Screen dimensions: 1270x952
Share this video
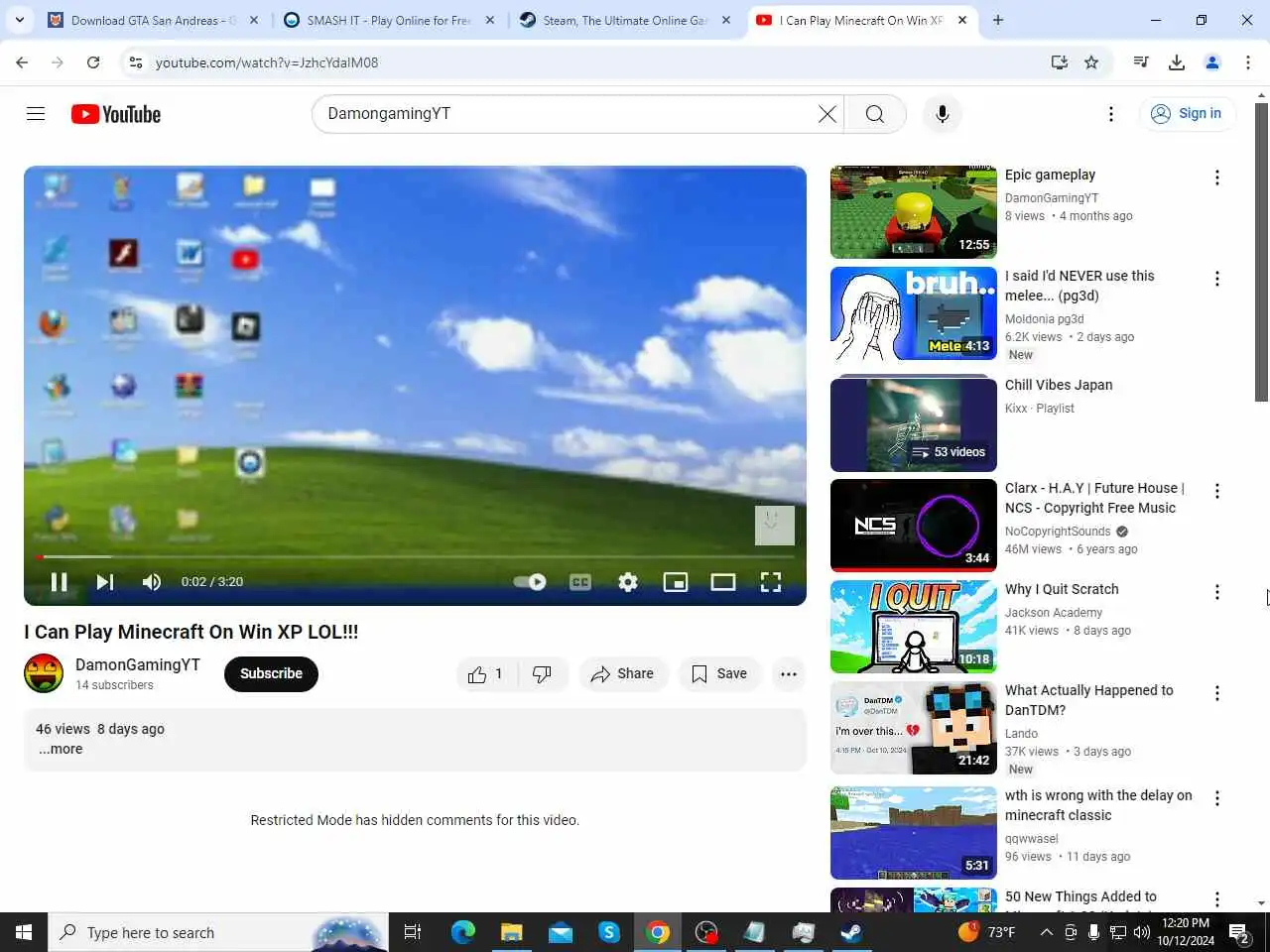click(623, 674)
